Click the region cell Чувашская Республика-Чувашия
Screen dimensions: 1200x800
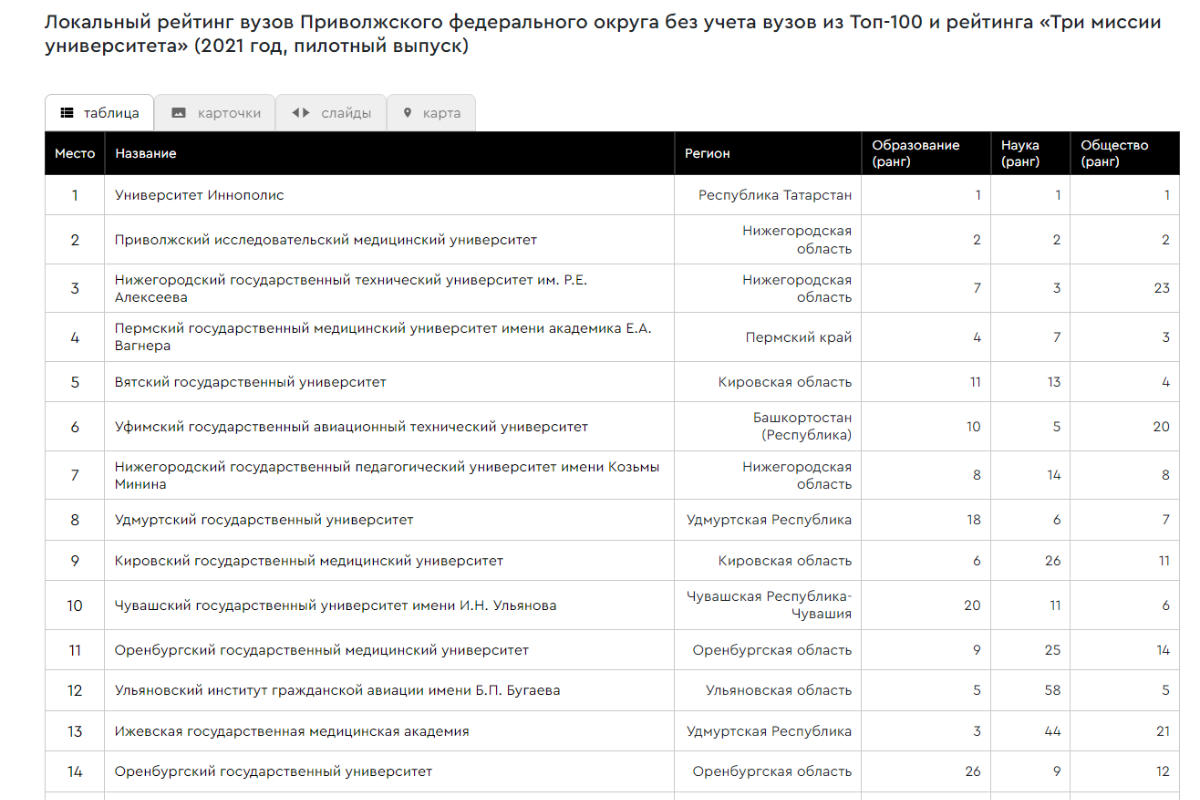(x=769, y=606)
